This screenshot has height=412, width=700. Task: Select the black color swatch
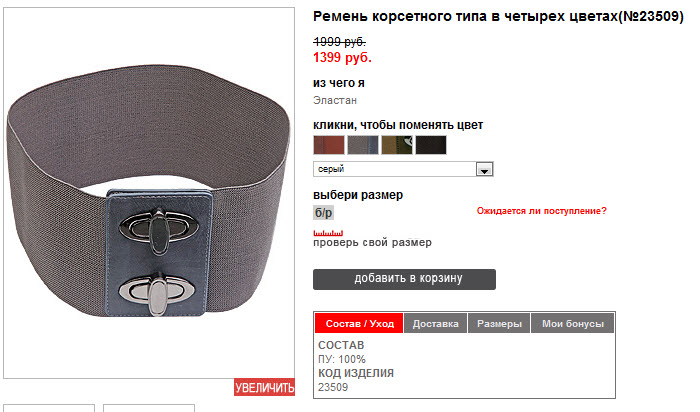pyautogui.click(x=431, y=145)
